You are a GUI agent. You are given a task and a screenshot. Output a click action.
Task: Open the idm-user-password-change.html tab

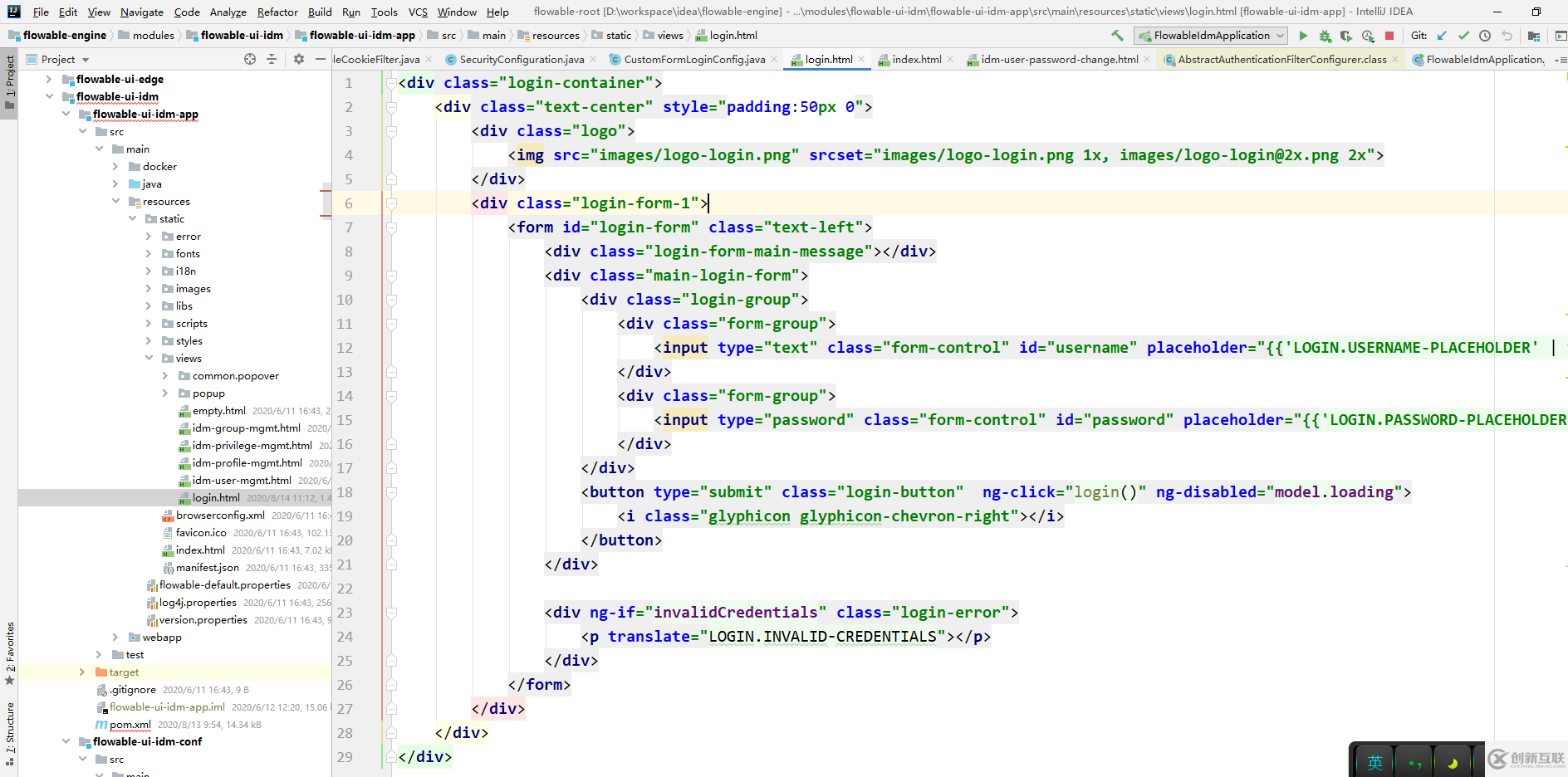tap(1059, 59)
